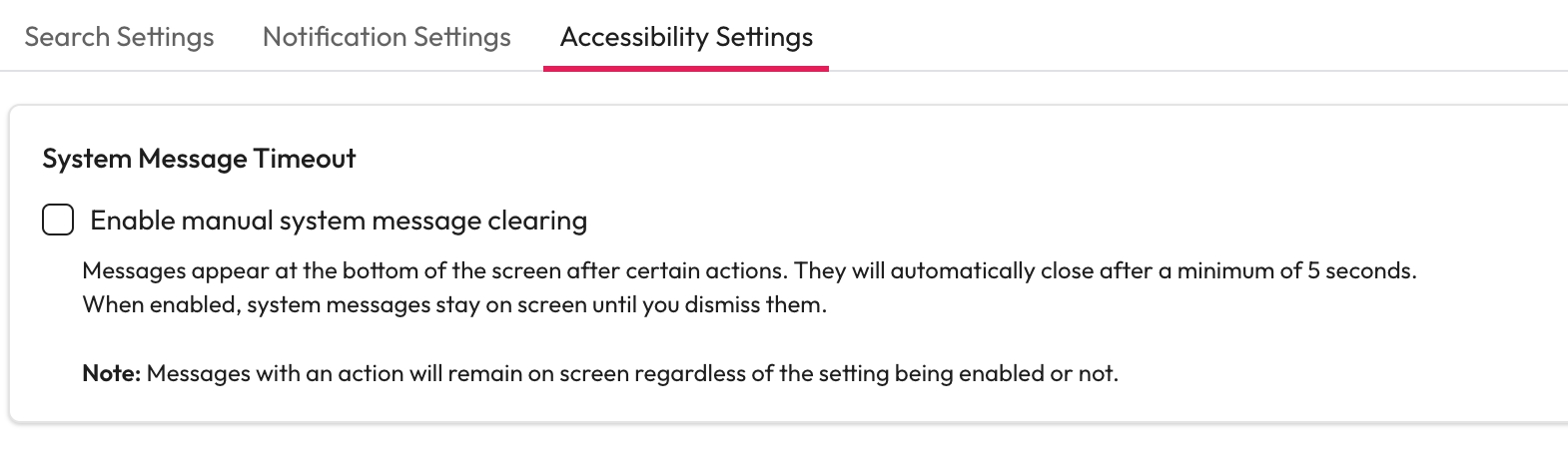This screenshot has width=1568, height=455.
Task: Click the '5 seconds' text in the description
Action: 1360,271
